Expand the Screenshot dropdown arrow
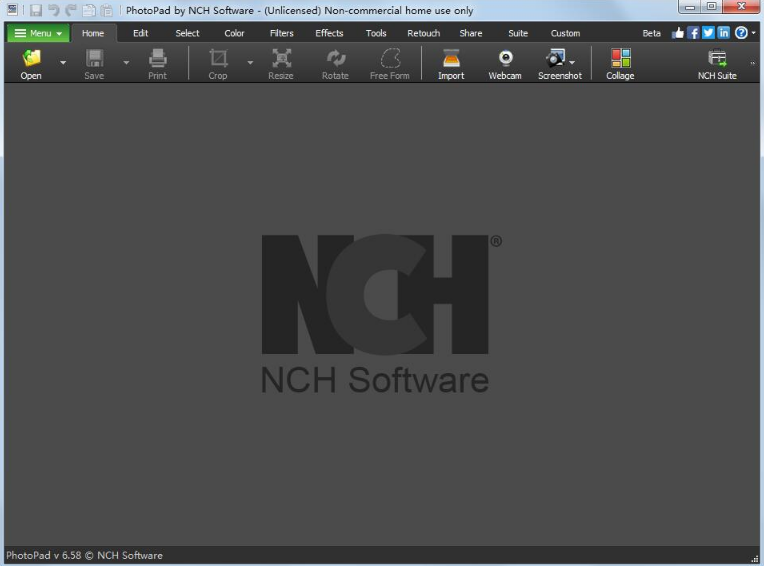 (572, 62)
